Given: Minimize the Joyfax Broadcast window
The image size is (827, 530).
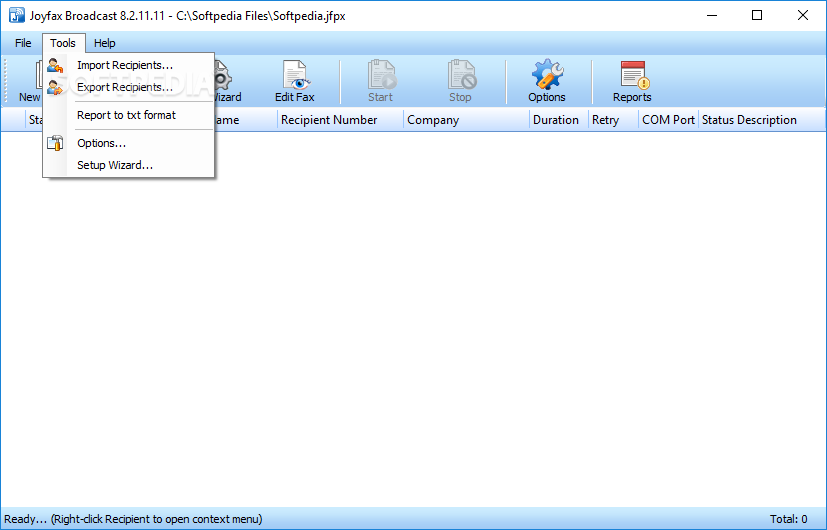Looking at the screenshot, I should point(712,15).
